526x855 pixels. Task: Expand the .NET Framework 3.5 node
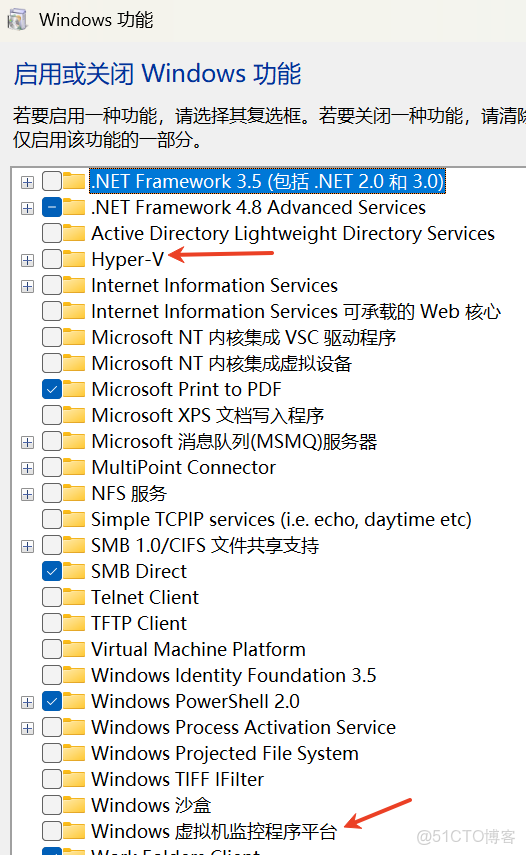tap(27, 182)
